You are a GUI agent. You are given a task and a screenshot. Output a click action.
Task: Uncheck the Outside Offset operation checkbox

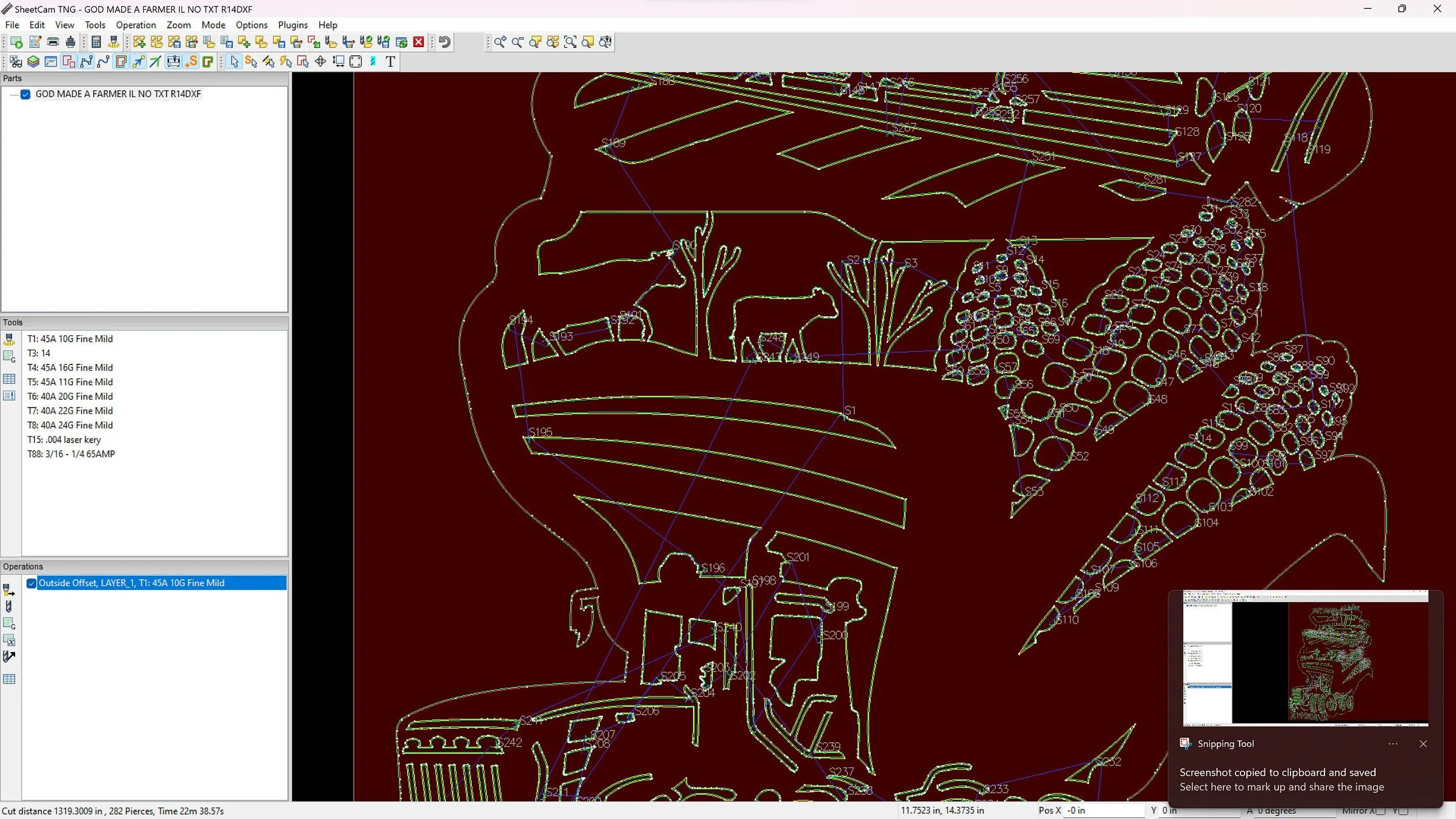31,583
